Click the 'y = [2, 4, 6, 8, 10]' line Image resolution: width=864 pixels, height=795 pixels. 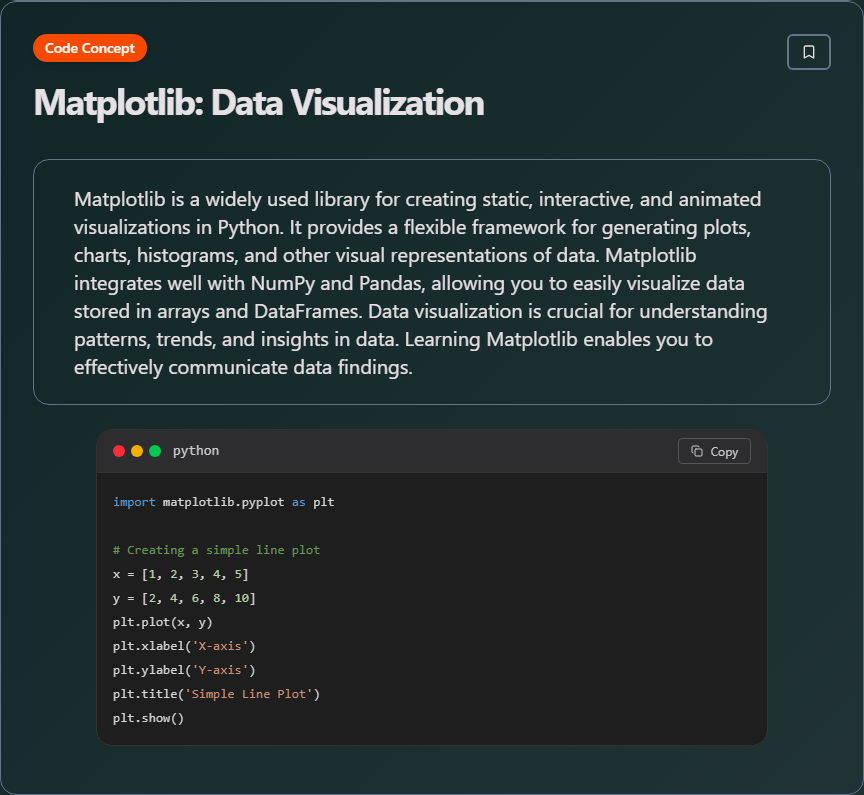pyautogui.click(x=184, y=598)
